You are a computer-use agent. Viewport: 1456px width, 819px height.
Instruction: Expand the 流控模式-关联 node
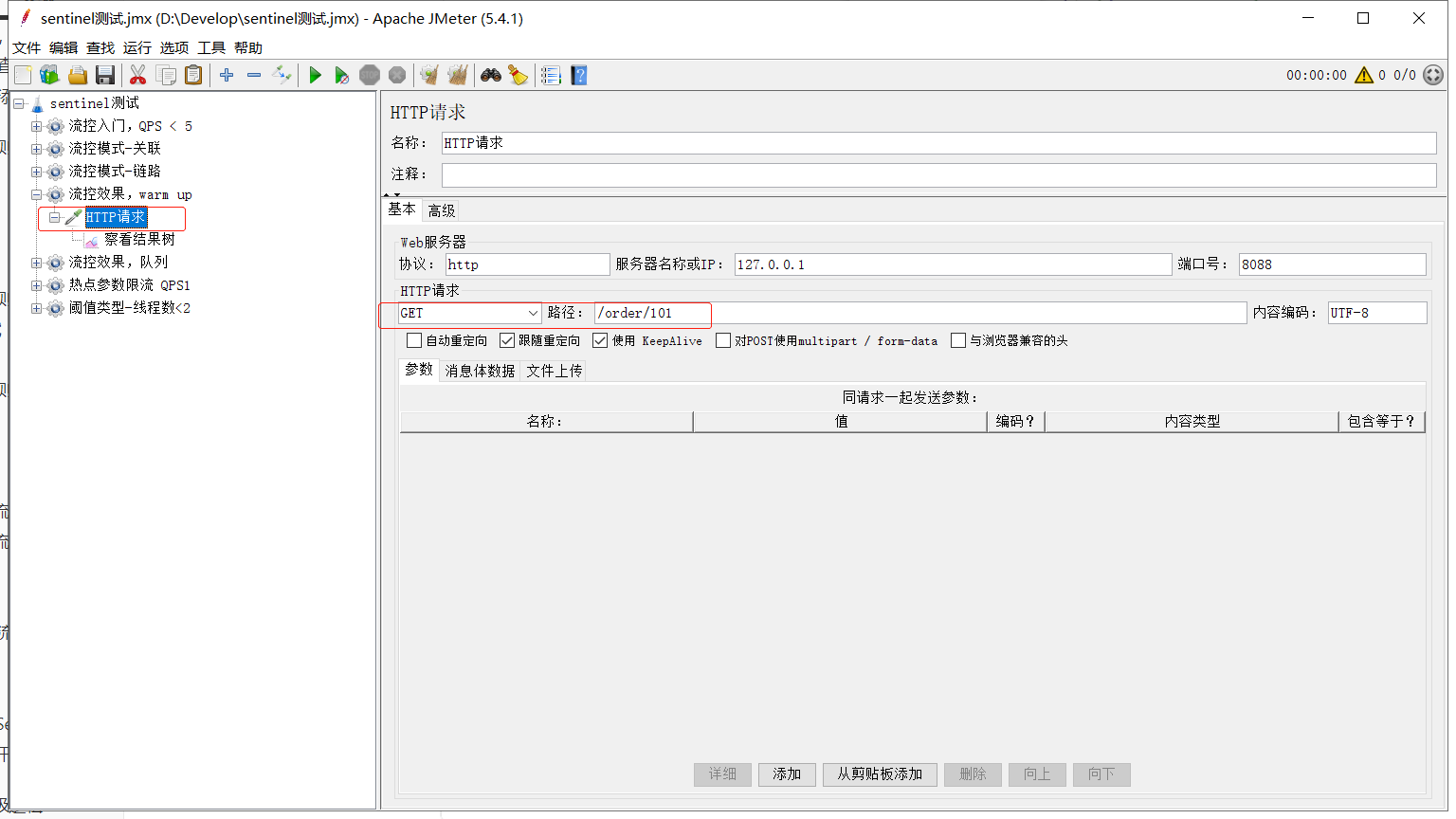[36, 149]
